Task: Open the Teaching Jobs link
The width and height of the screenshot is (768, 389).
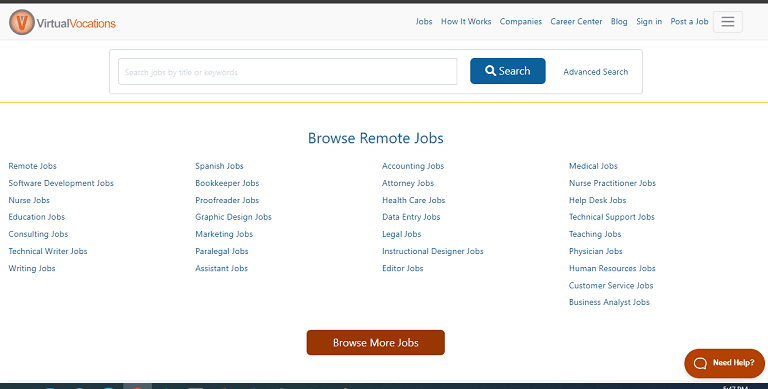Action: [595, 234]
